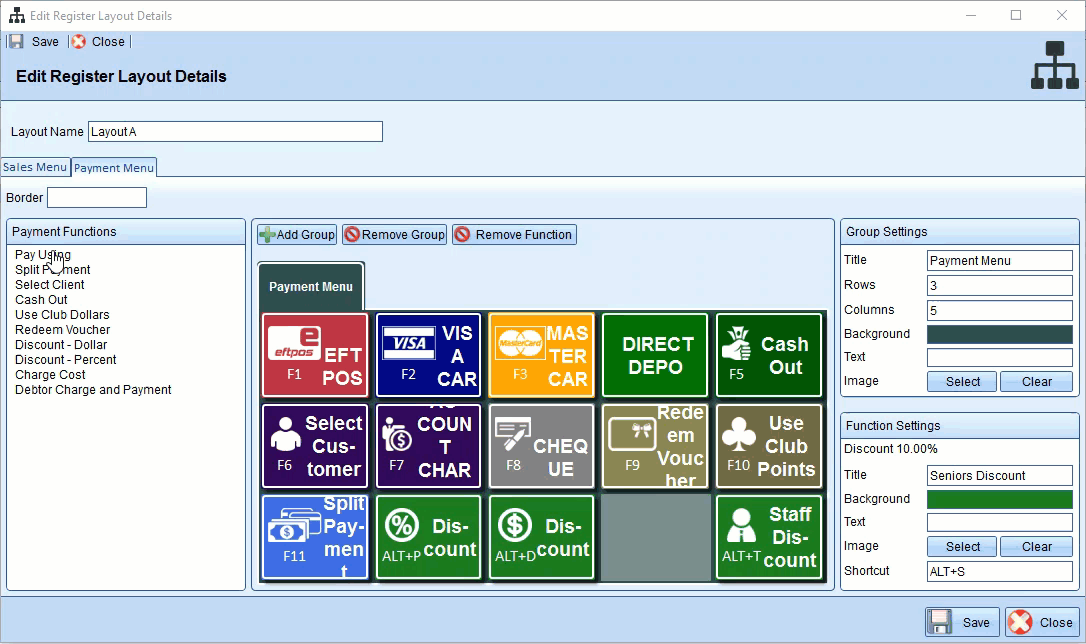
Task: Open Group Settings Text color swatch
Action: pyautogui.click(x=999, y=357)
